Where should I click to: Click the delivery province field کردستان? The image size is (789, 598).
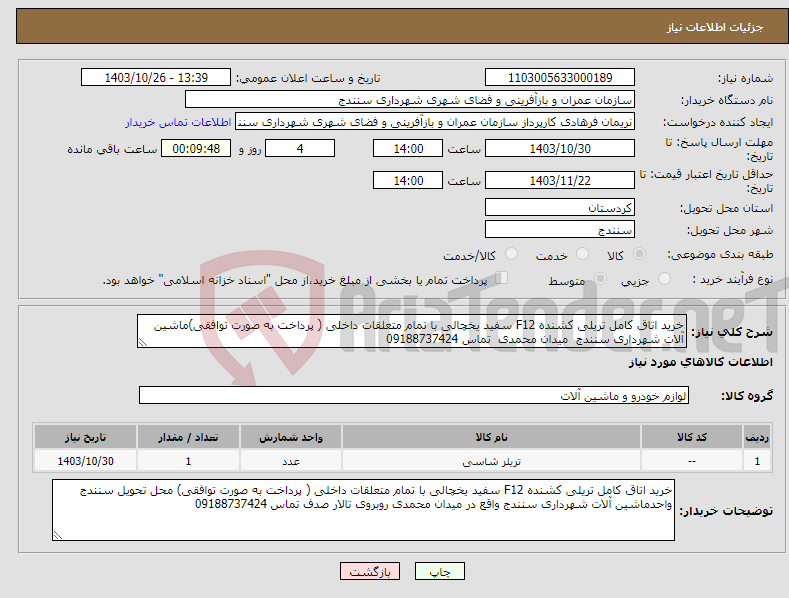pyautogui.click(x=560, y=207)
